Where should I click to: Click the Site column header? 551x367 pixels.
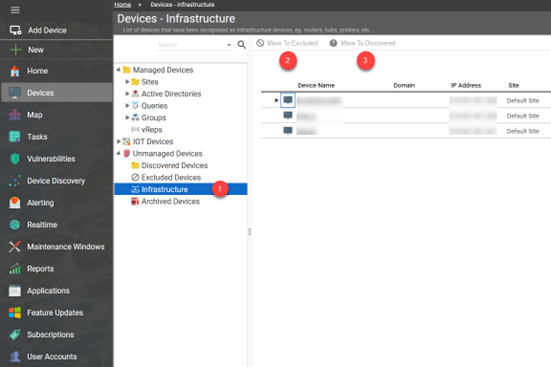[513, 85]
